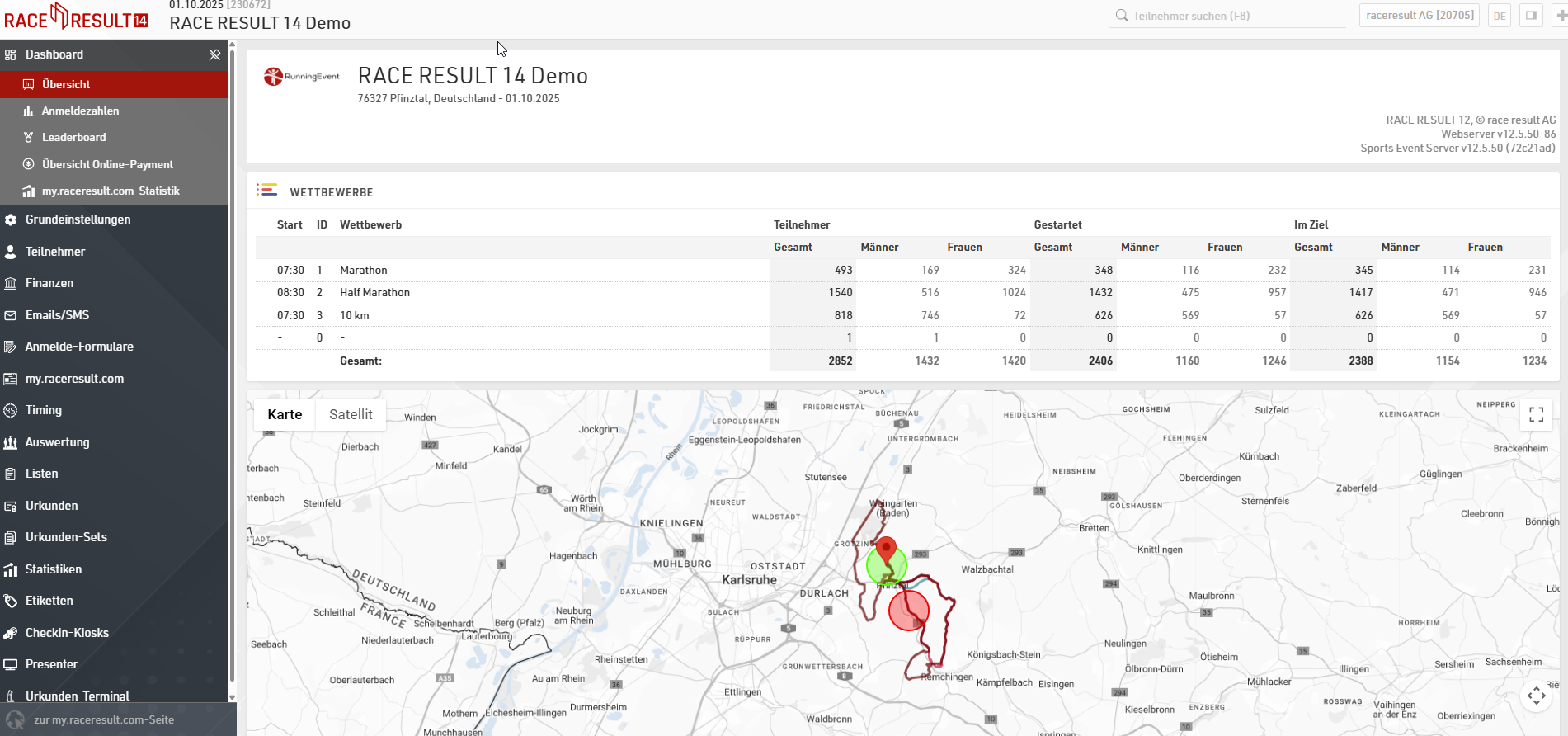Viewport: 1568px width, 736px height.
Task: Click the side panel toggle icon
Action: [1531, 16]
